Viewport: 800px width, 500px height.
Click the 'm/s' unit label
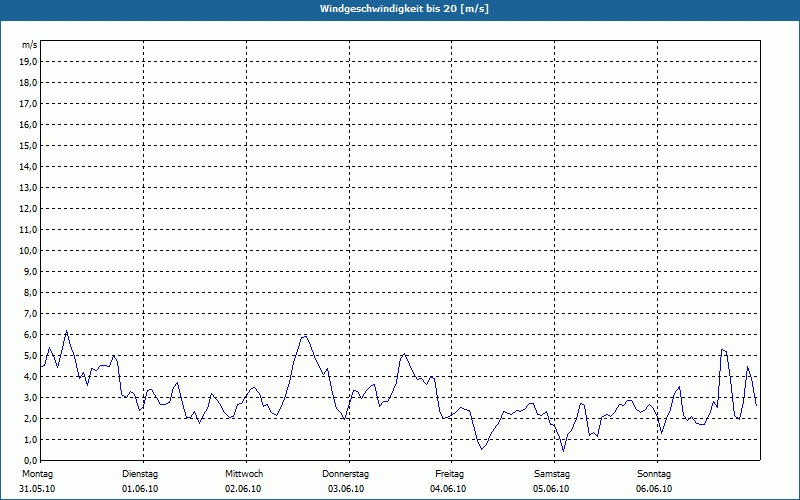30,45
